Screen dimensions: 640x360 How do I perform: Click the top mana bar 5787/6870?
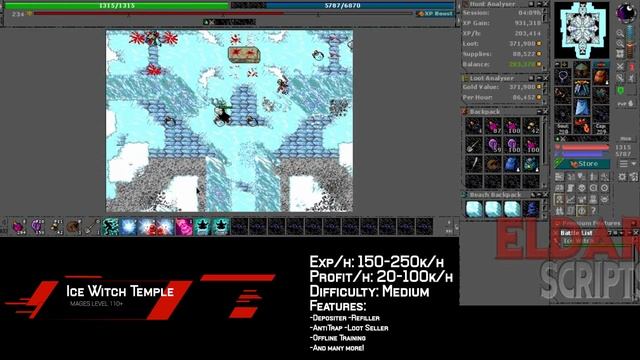coord(342,6)
